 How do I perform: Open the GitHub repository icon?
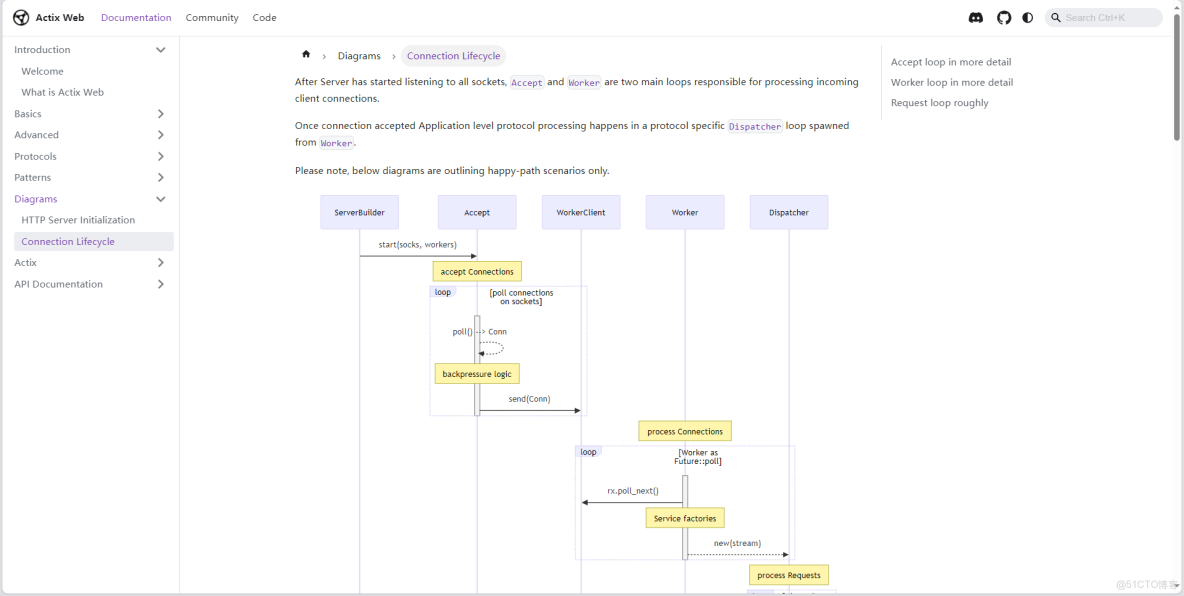[x=1003, y=17]
